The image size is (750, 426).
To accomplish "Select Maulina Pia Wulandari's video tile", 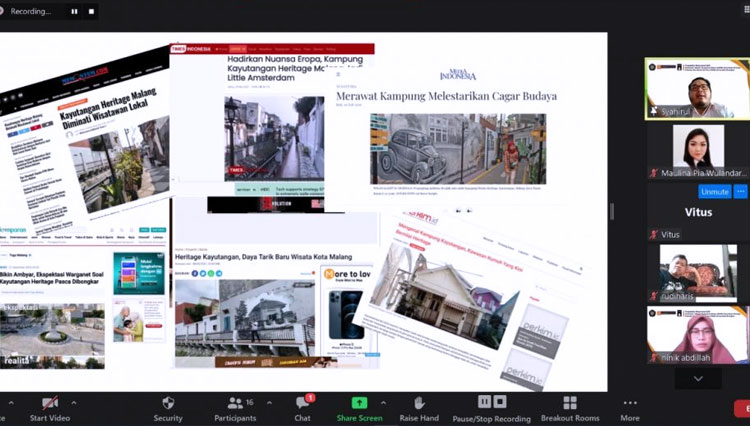I will click(x=698, y=151).
